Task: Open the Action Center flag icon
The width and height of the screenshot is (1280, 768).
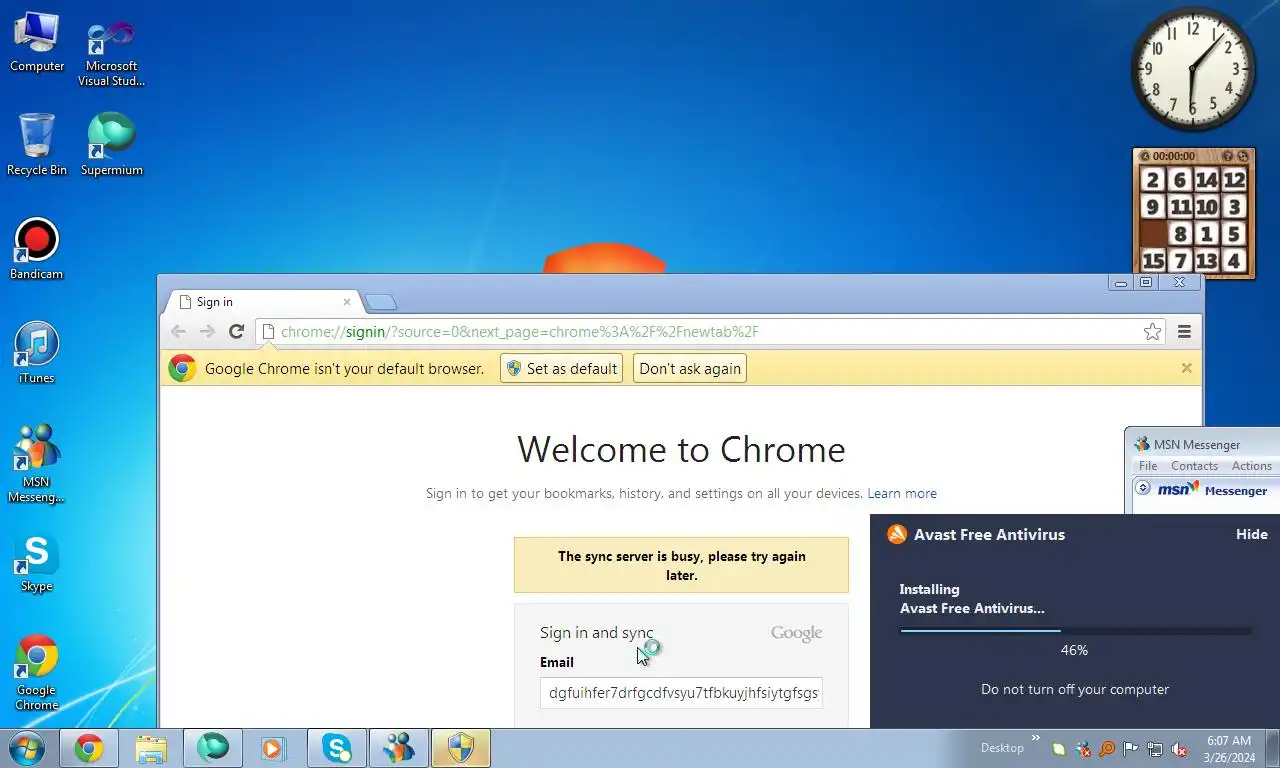Action: click(x=1131, y=749)
